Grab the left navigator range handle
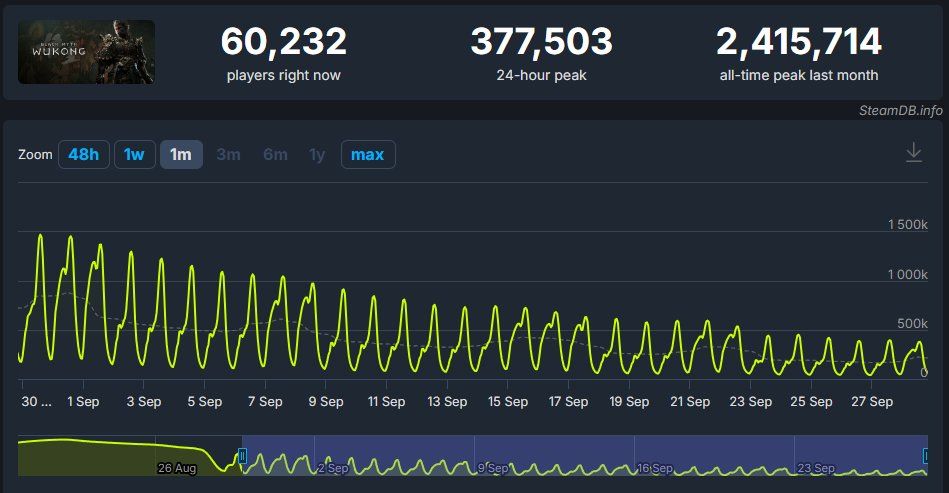This screenshot has height=493, width=949. 242,455
